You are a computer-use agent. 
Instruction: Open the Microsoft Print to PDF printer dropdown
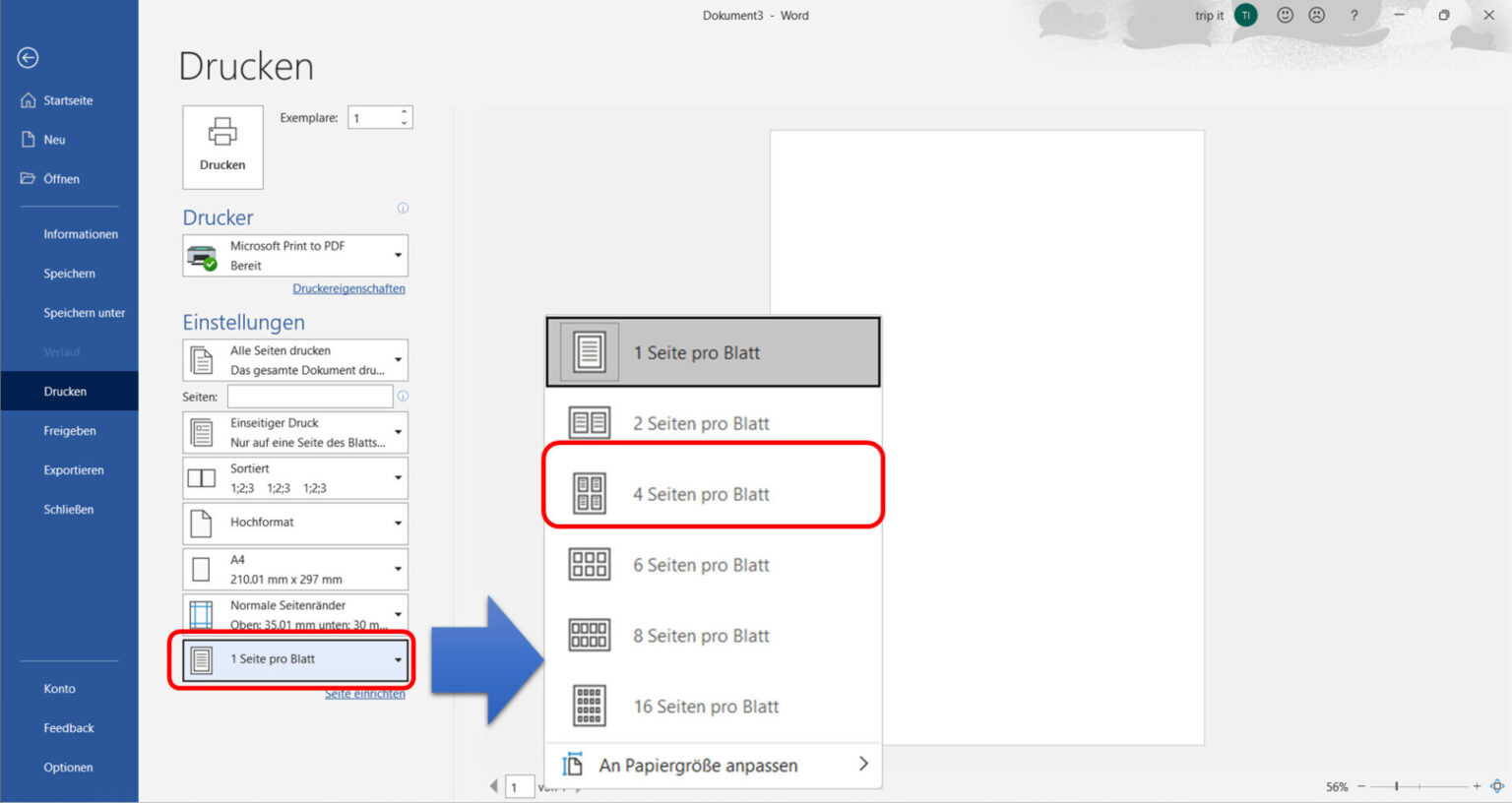pos(295,256)
